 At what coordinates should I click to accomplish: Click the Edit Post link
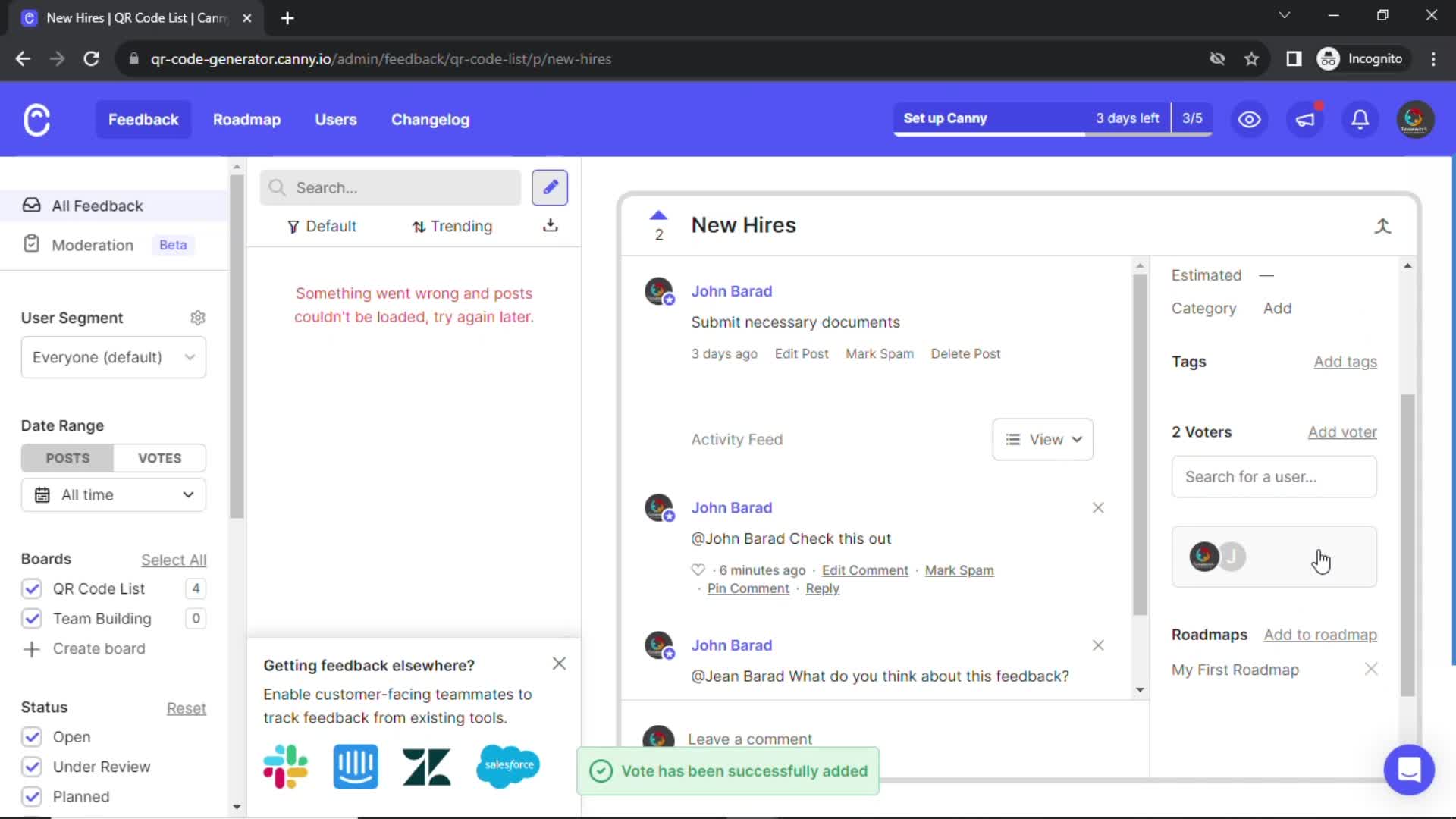click(x=802, y=354)
